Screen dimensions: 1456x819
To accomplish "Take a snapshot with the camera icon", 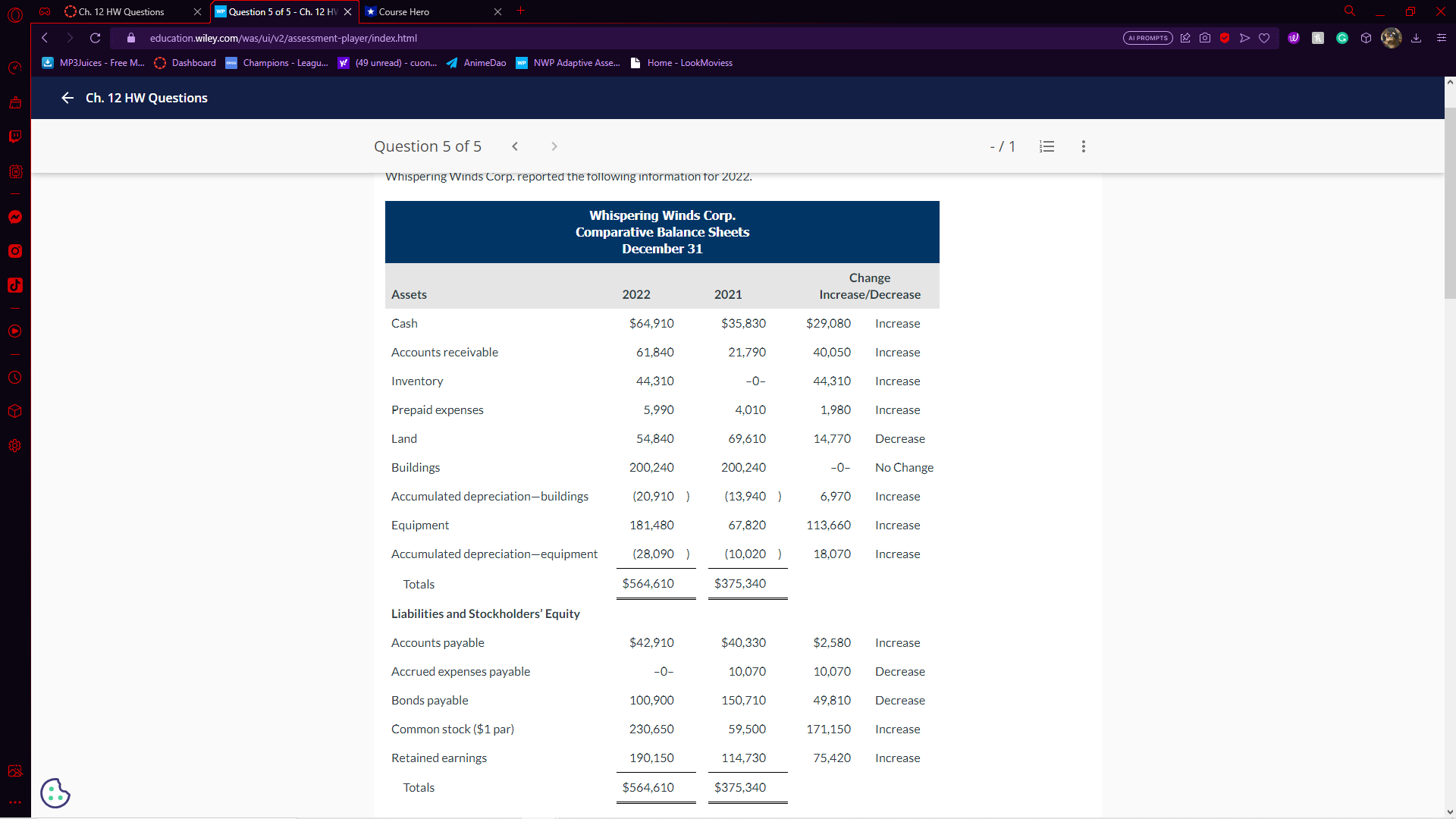I will click(1205, 38).
